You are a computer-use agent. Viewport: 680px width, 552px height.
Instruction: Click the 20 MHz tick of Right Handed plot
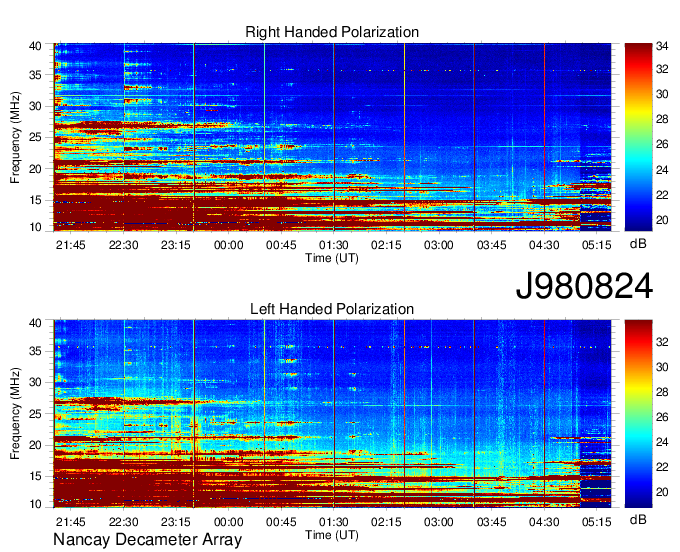click(x=35, y=169)
